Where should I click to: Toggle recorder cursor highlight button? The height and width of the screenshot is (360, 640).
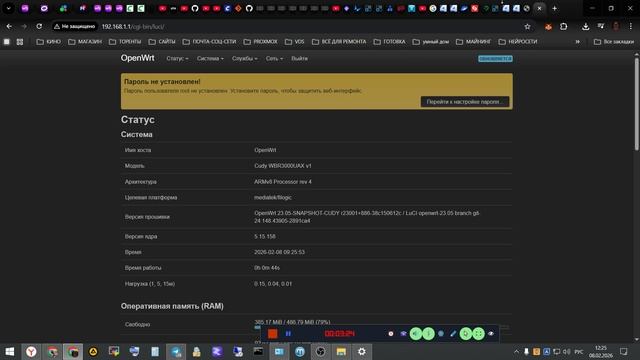coord(466,333)
